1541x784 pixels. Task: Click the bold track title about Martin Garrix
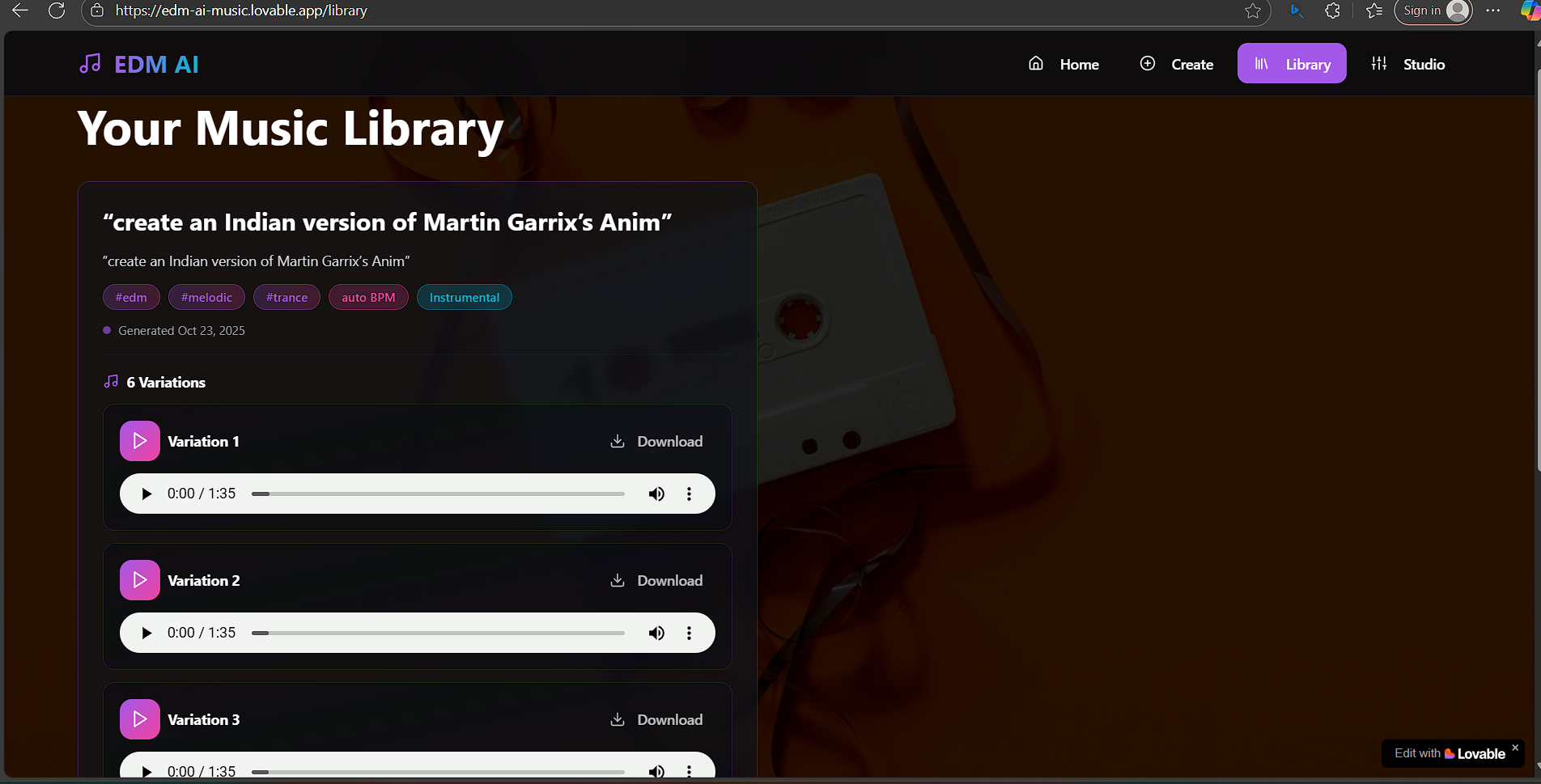(x=388, y=222)
